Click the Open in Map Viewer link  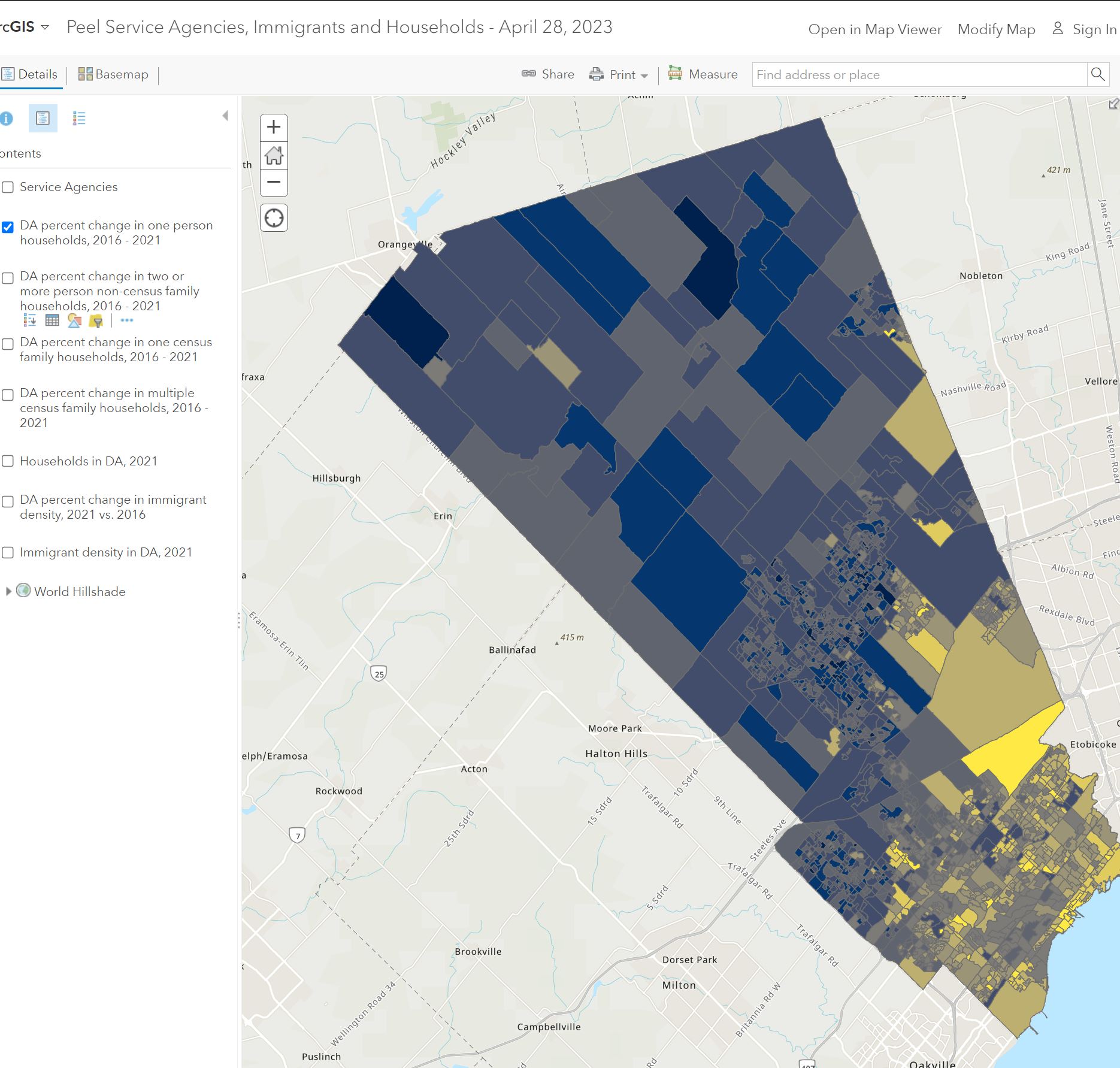coord(874,29)
